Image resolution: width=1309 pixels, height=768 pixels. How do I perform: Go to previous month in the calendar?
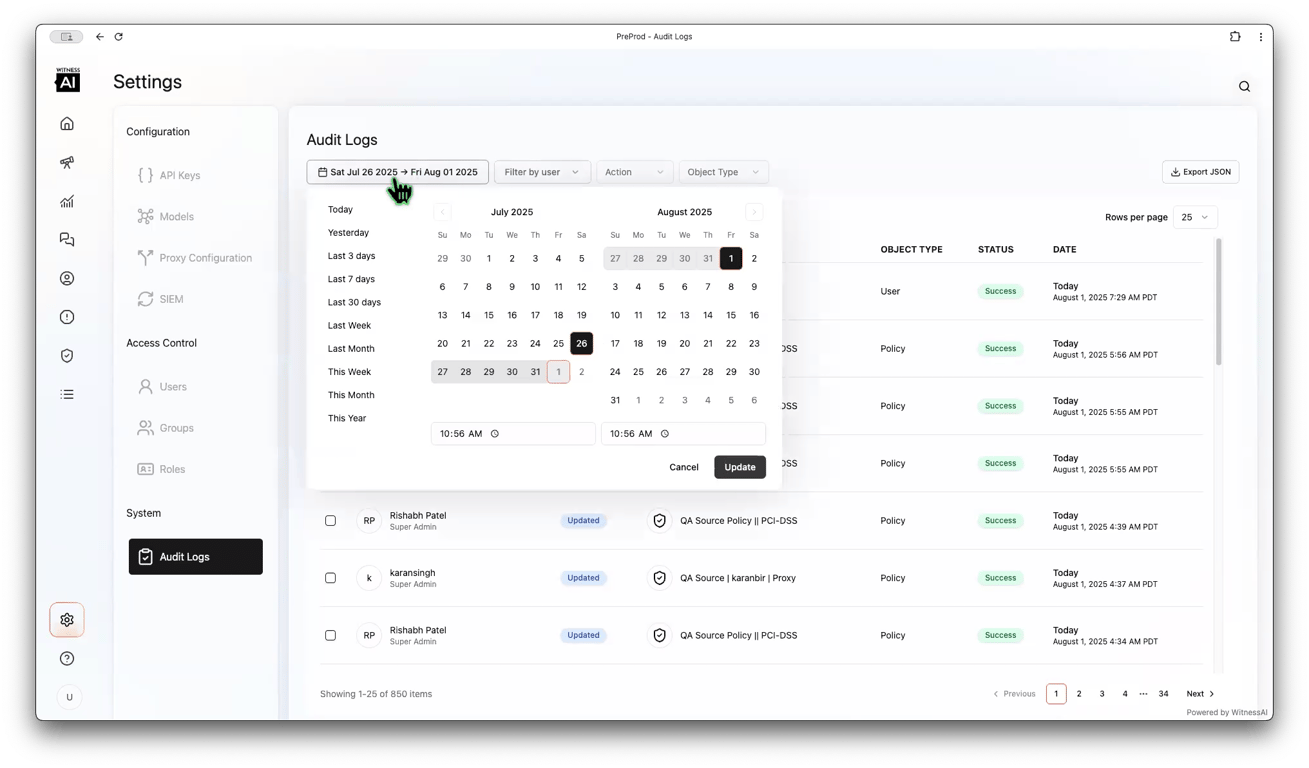pyautogui.click(x=442, y=212)
